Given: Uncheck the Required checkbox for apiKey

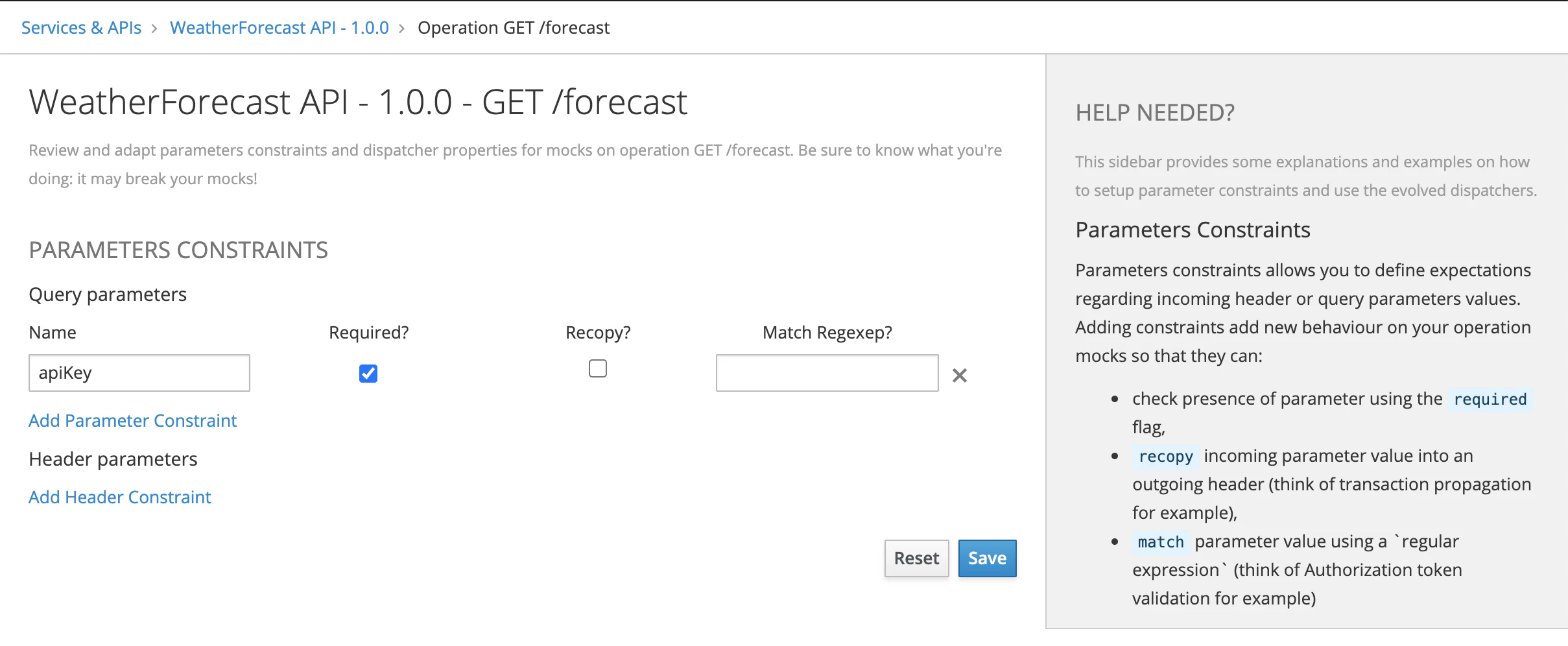Looking at the screenshot, I should (368, 374).
